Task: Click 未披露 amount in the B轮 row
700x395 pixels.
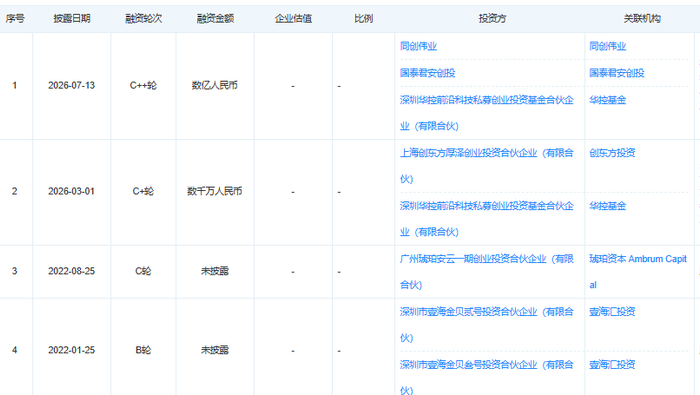Action: tap(215, 350)
